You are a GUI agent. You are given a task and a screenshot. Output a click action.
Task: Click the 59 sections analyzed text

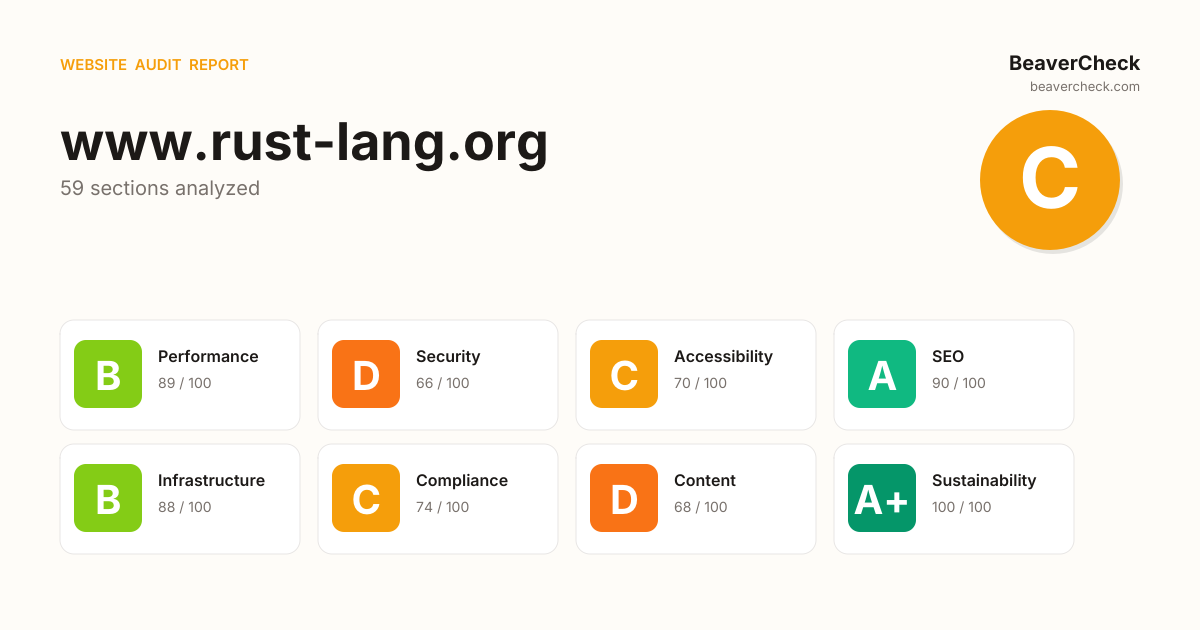point(160,188)
